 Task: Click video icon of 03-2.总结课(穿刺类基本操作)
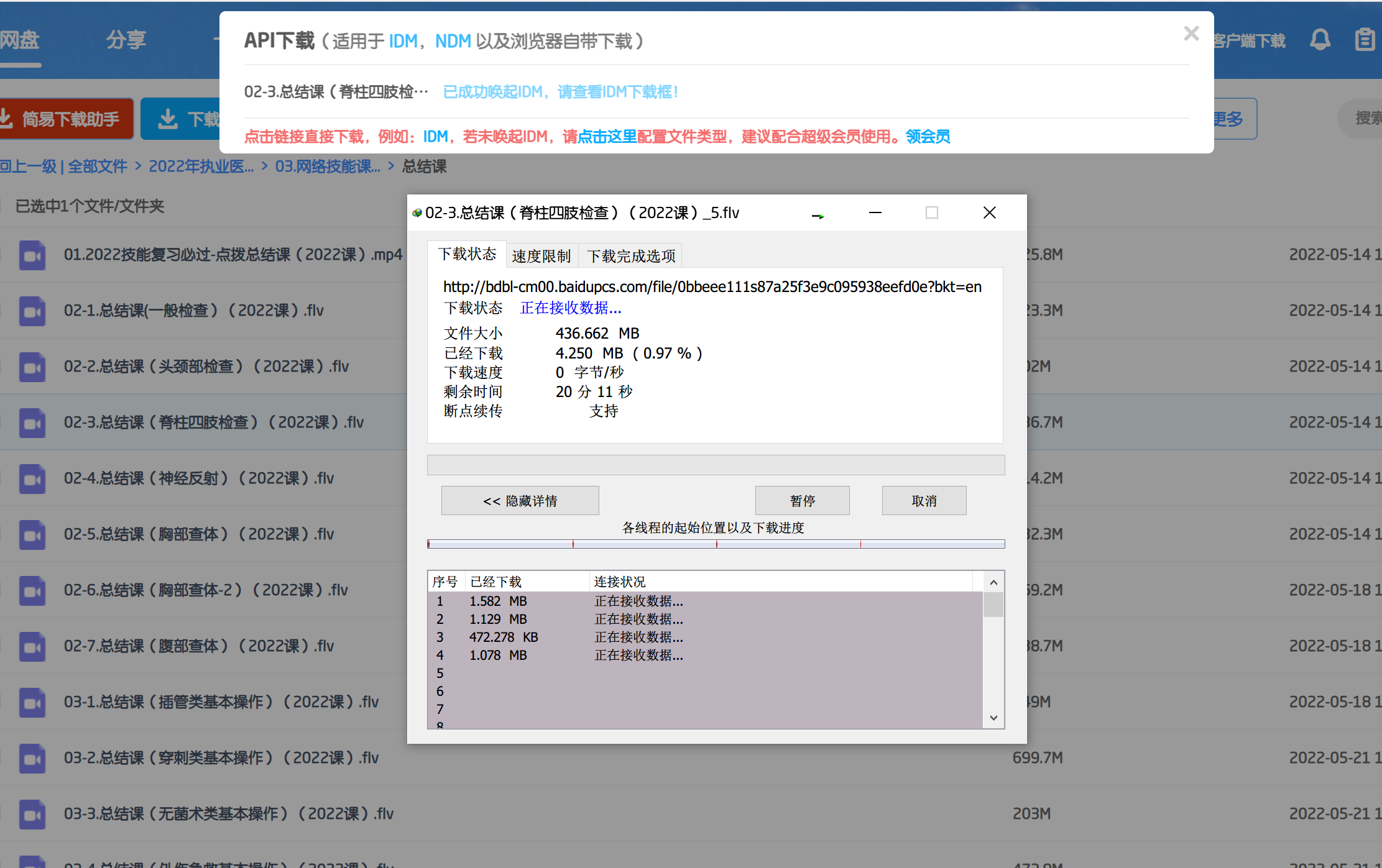[x=32, y=758]
